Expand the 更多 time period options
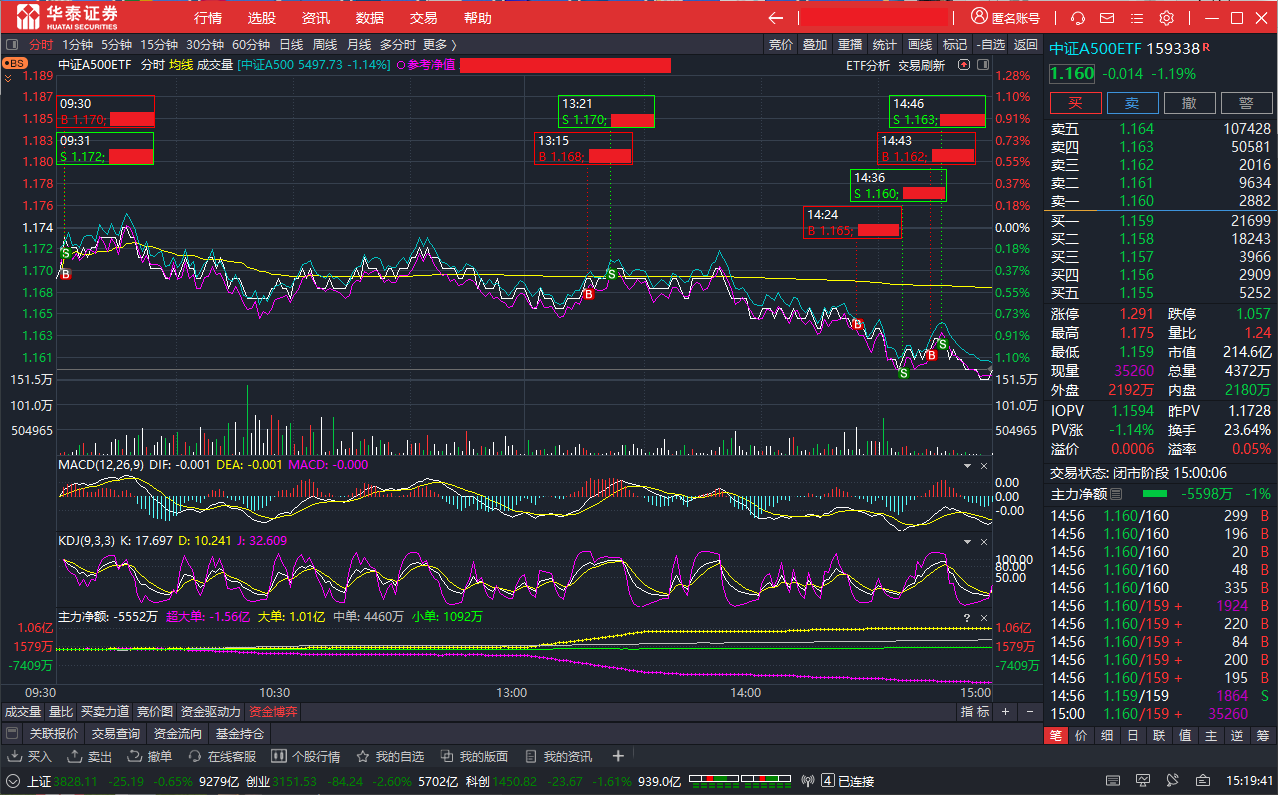Viewport: 1278px width, 795px height. (439, 44)
